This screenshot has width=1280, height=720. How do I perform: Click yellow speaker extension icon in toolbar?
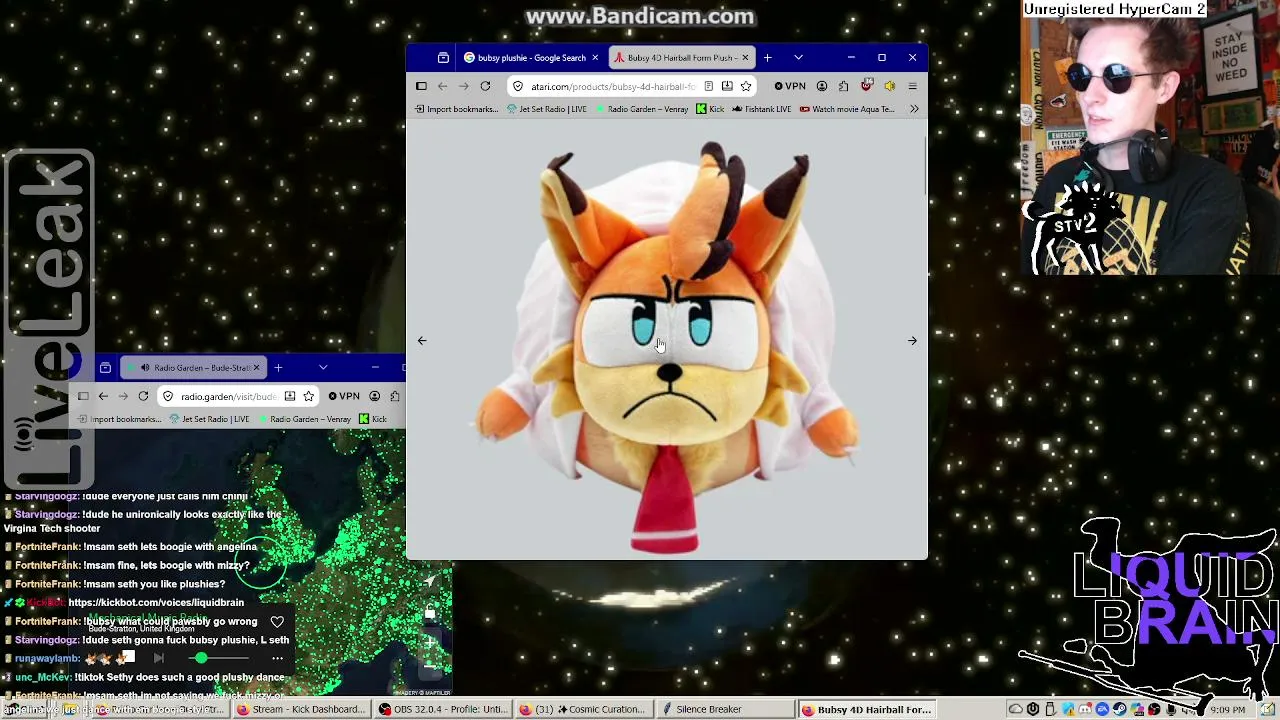[889, 86]
